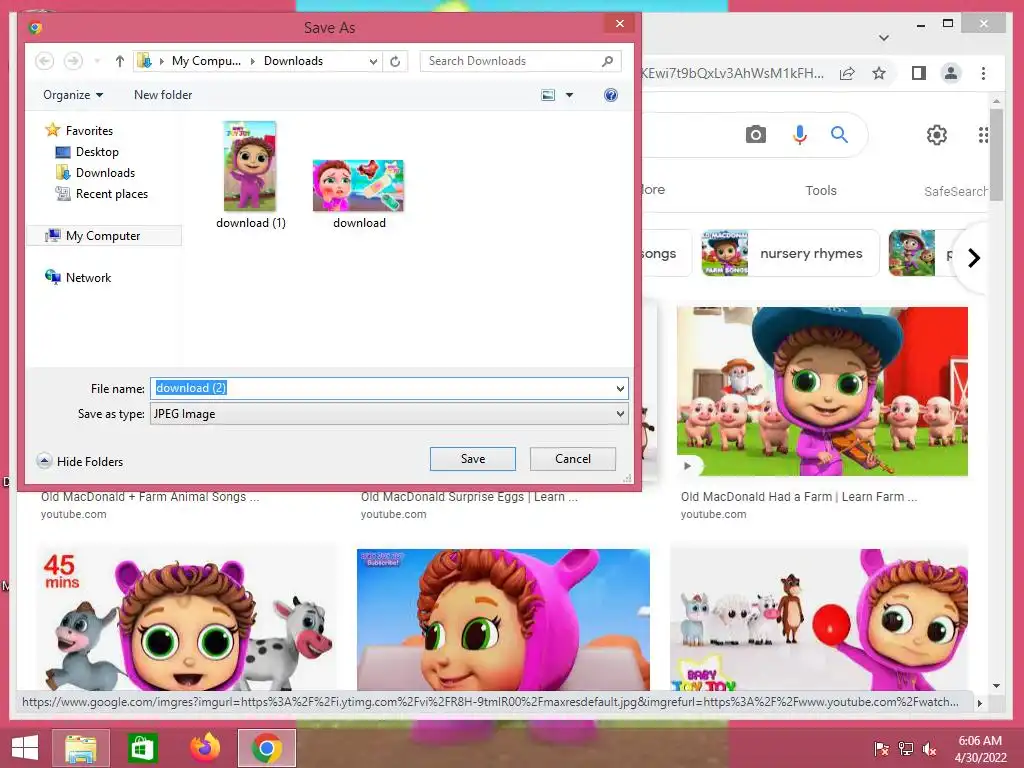Image resolution: width=1024 pixels, height=768 pixels.
Task: Click the Tools button in Google Images
Action: pyautogui.click(x=821, y=191)
